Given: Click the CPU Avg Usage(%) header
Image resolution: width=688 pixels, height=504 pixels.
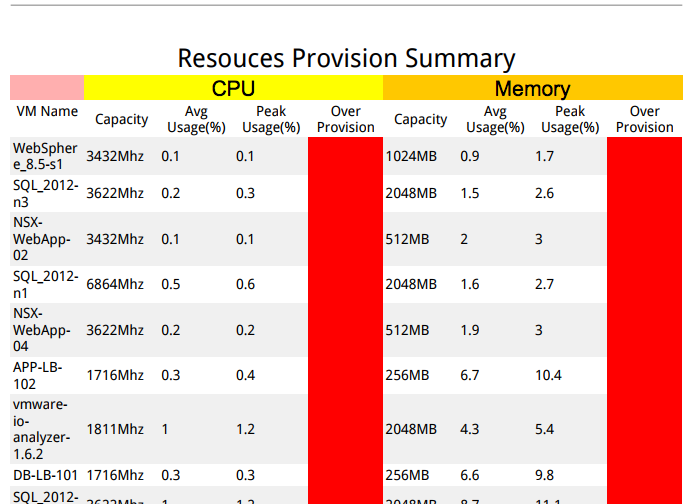Looking at the screenshot, I should pyautogui.click(x=196, y=119).
